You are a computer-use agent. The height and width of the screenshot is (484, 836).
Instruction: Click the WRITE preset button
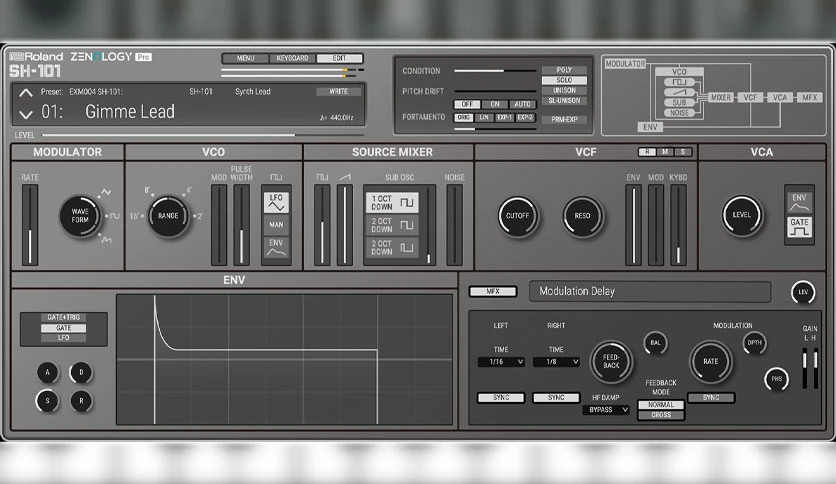339,92
